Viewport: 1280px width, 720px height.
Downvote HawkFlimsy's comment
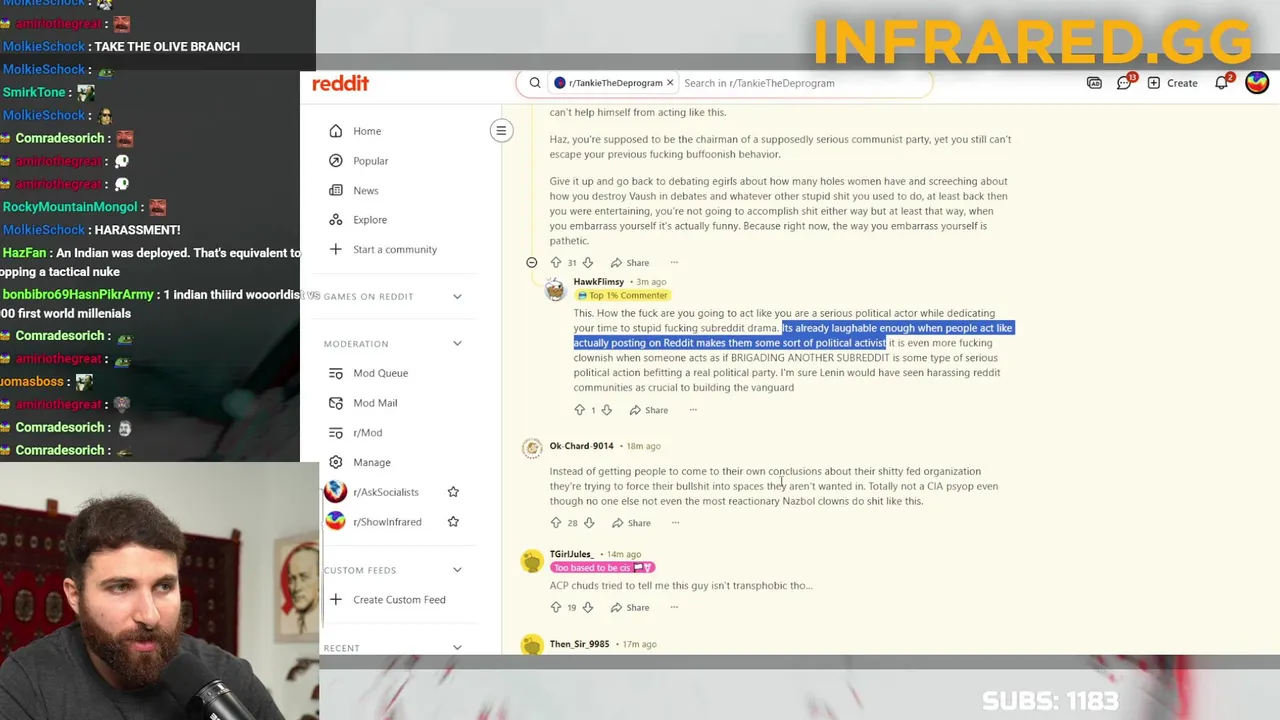point(606,410)
